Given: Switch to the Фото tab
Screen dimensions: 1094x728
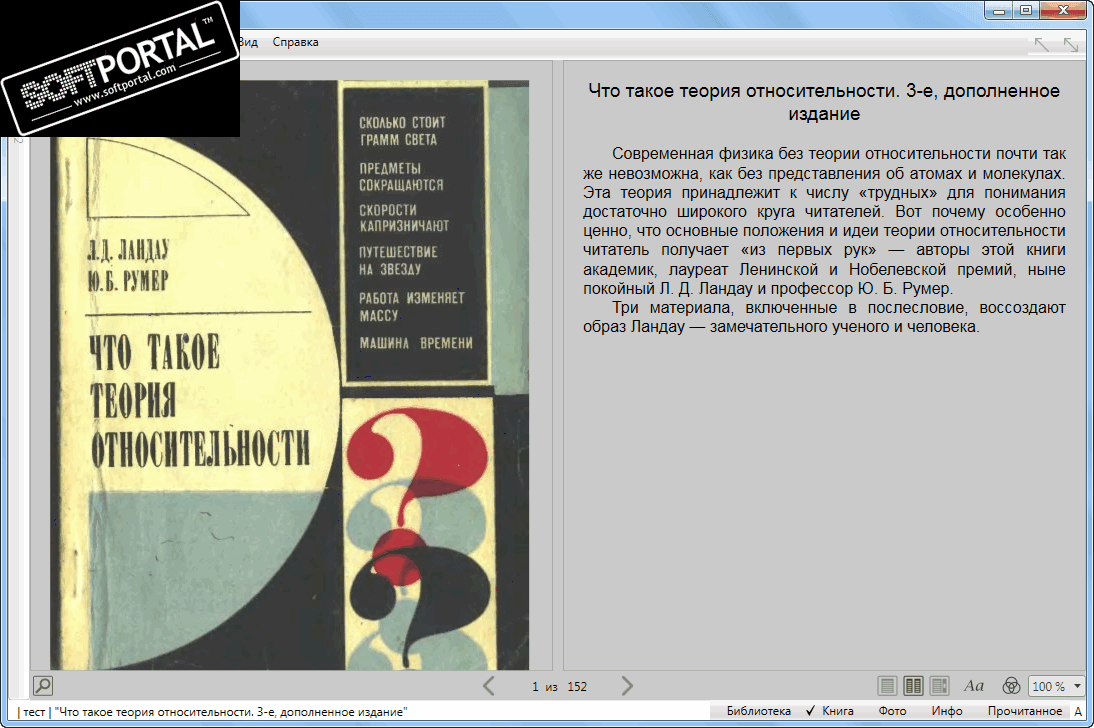Looking at the screenshot, I should pos(892,711).
